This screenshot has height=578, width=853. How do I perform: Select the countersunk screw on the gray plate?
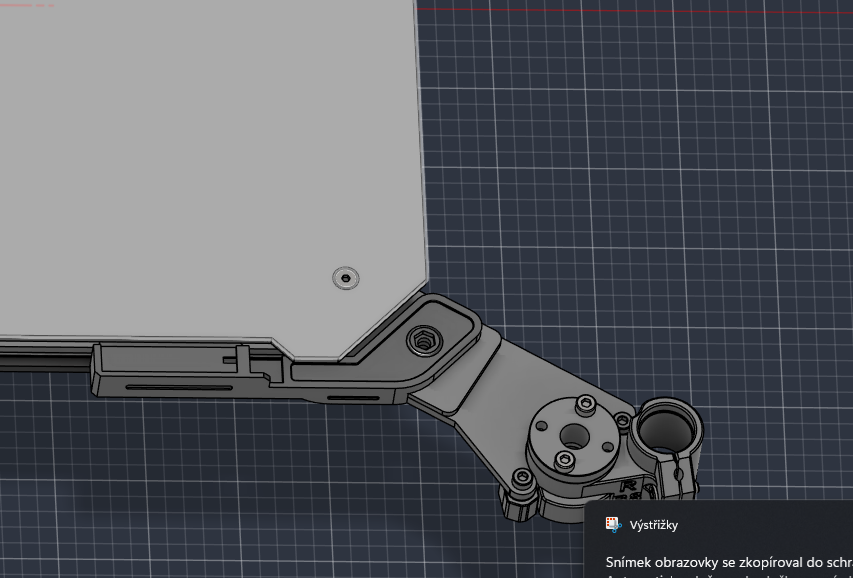346,278
